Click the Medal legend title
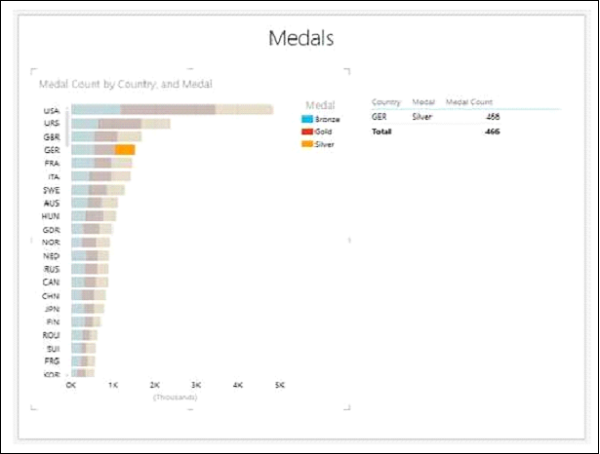The width and height of the screenshot is (600, 454). click(319, 104)
